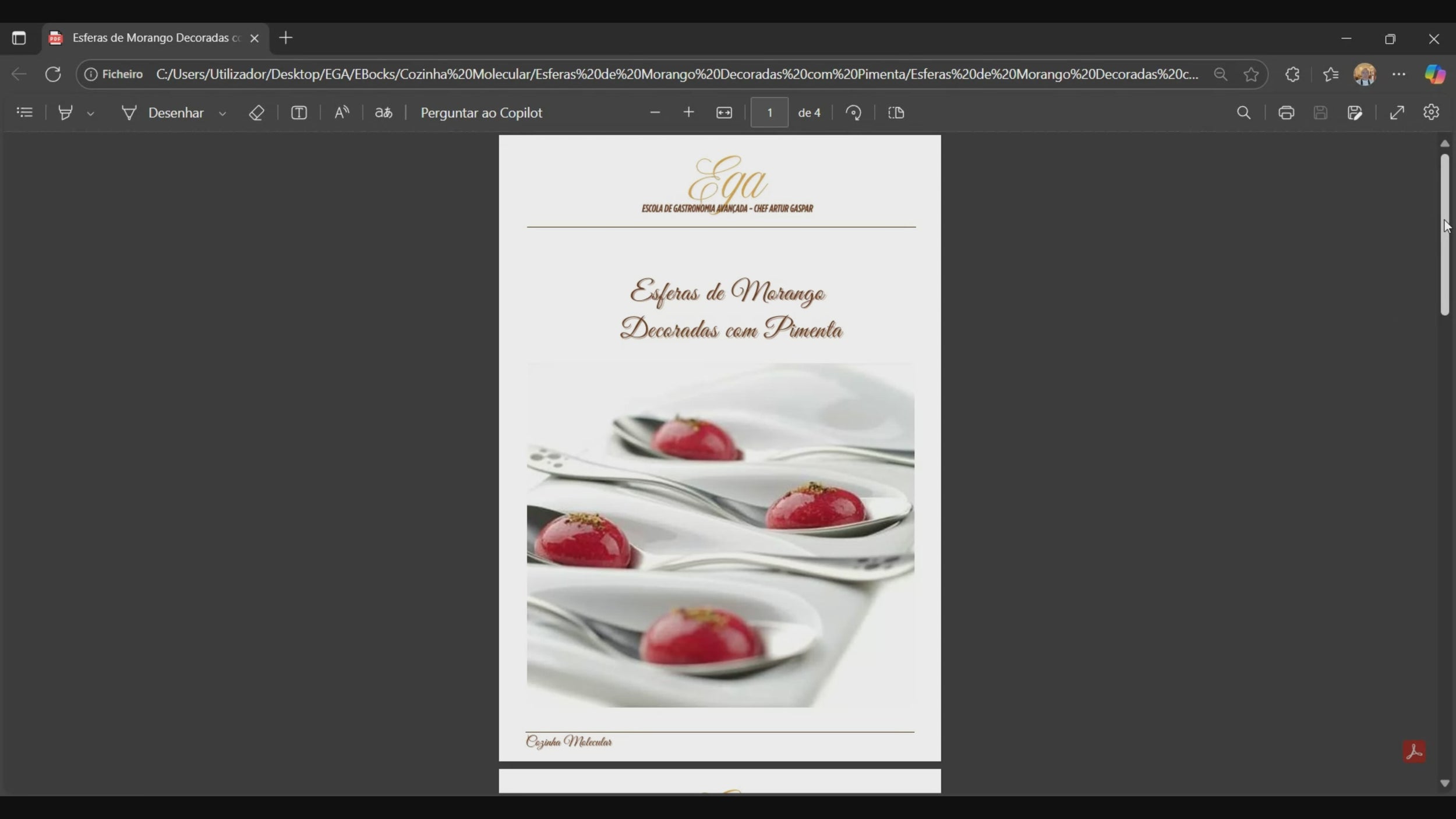Print the PDF document
The height and width of the screenshot is (819, 1456).
(x=1286, y=112)
